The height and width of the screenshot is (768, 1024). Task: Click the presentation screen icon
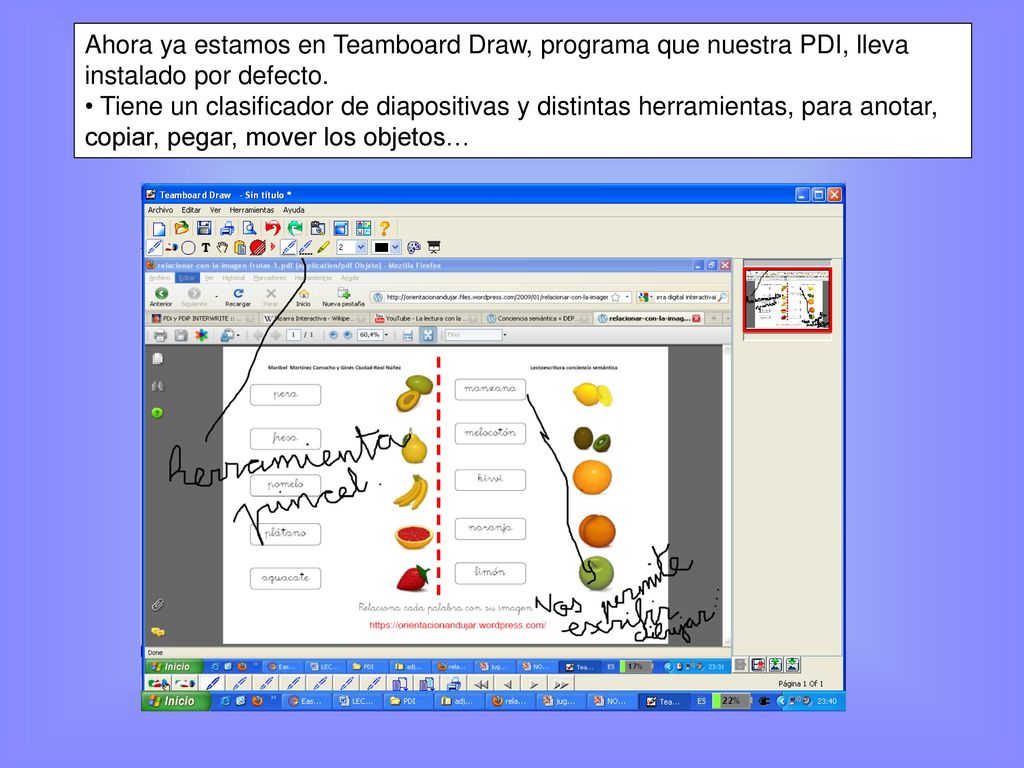click(x=434, y=247)
